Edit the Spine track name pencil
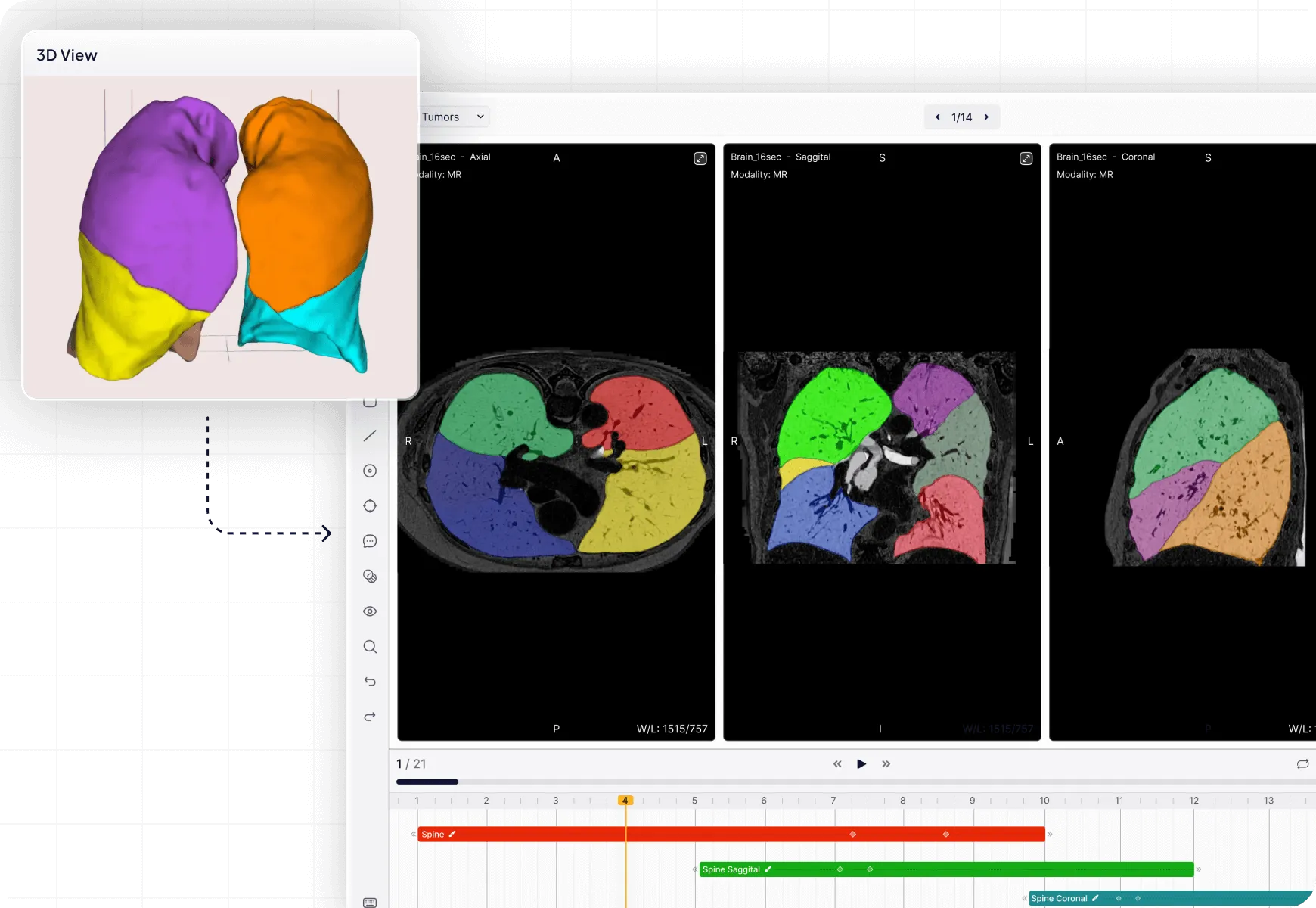 (x=452, y=834)
